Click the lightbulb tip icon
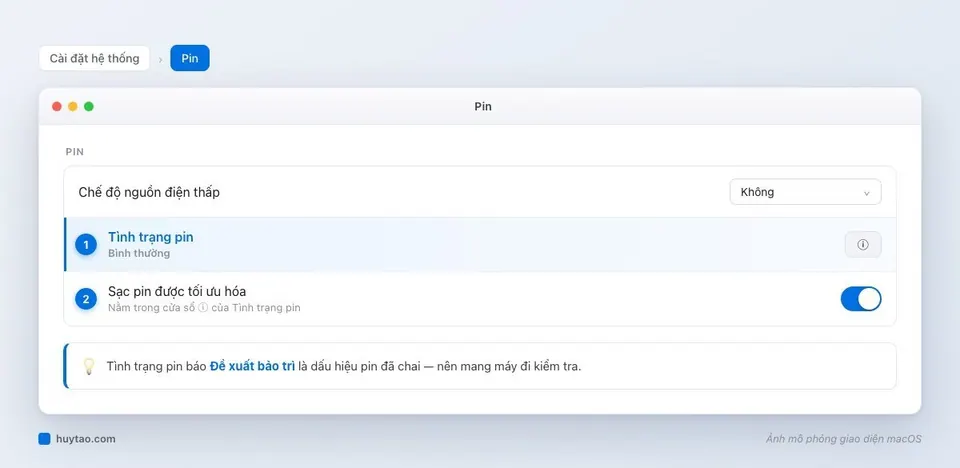 tap(89, 366)
